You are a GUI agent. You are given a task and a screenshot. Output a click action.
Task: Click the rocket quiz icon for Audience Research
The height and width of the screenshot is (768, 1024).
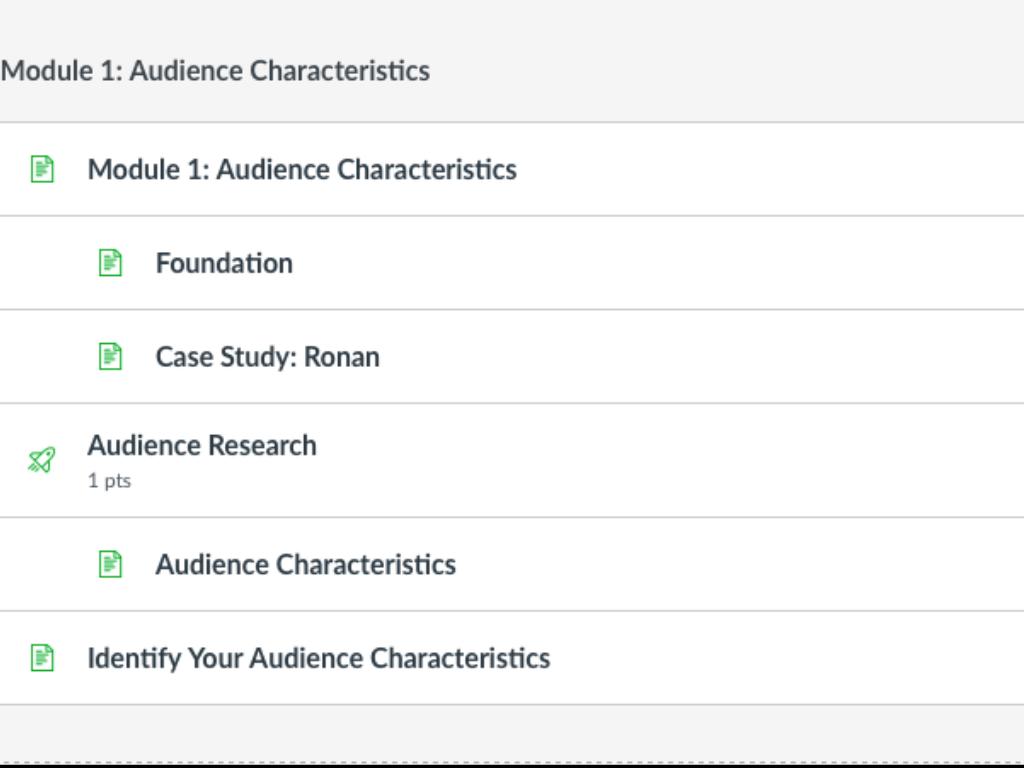[x=42, y=460]
